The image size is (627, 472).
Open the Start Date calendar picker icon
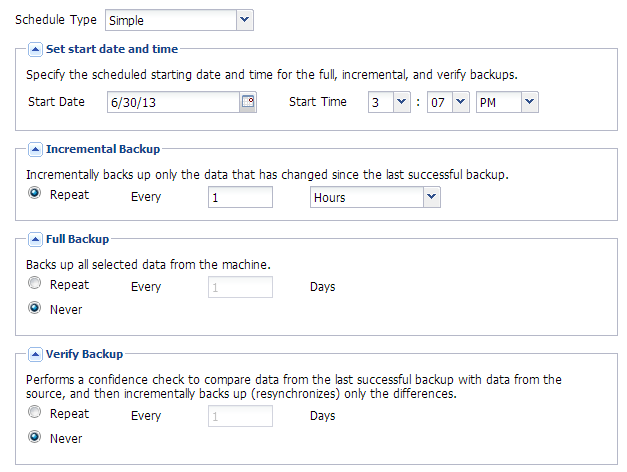248,102
